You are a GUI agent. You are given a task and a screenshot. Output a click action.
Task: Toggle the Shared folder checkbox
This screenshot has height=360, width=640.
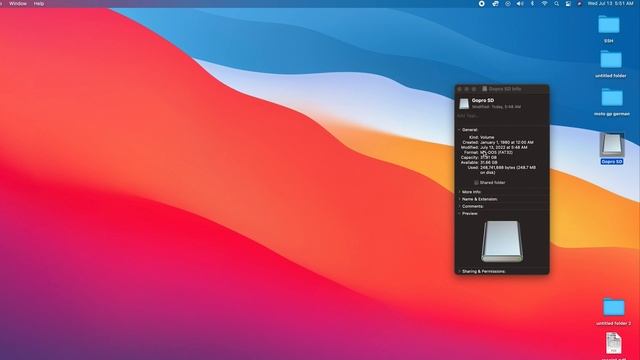click(x=476, y=182)
